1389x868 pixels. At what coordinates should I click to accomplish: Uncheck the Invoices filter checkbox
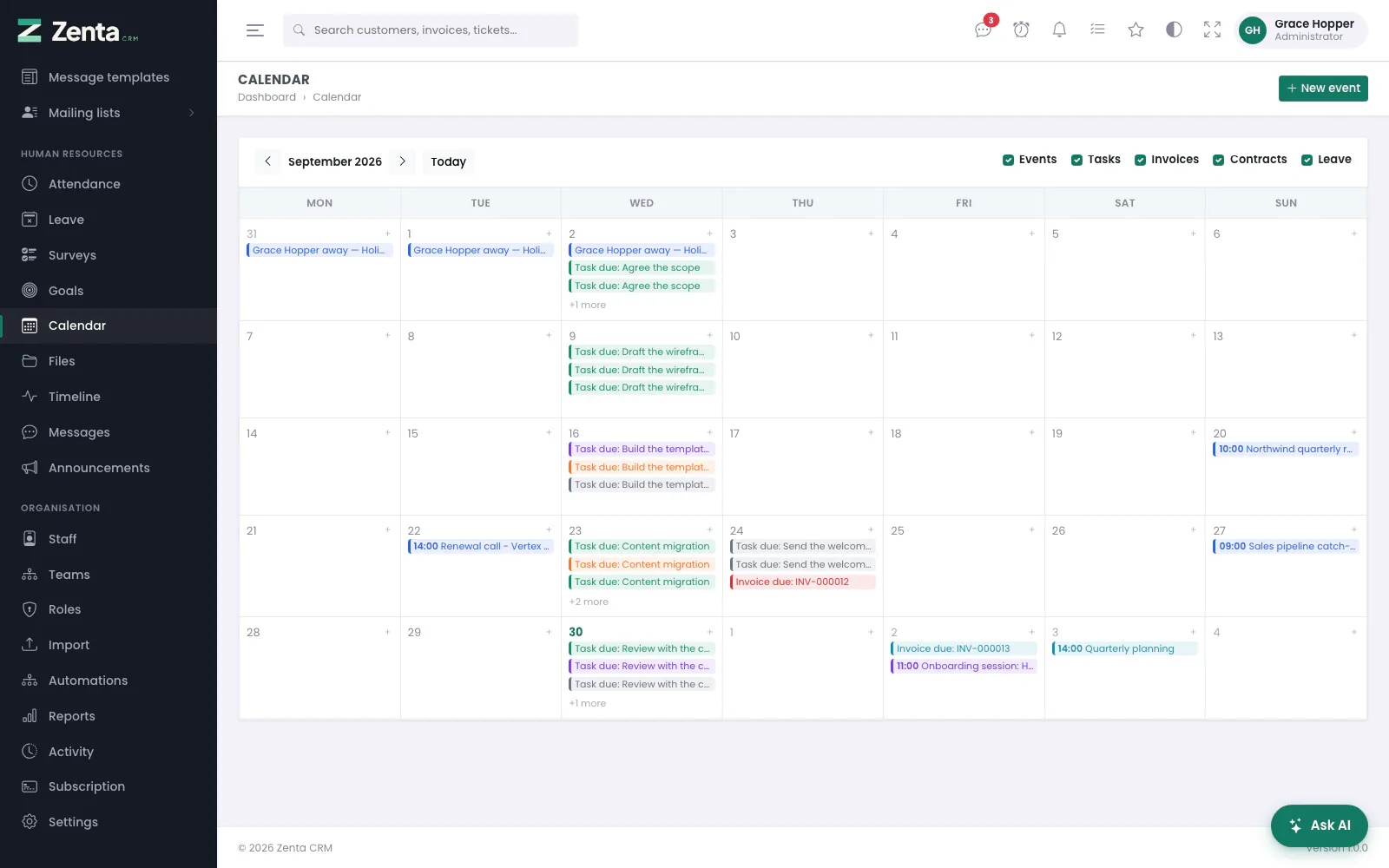point(1140,160)
